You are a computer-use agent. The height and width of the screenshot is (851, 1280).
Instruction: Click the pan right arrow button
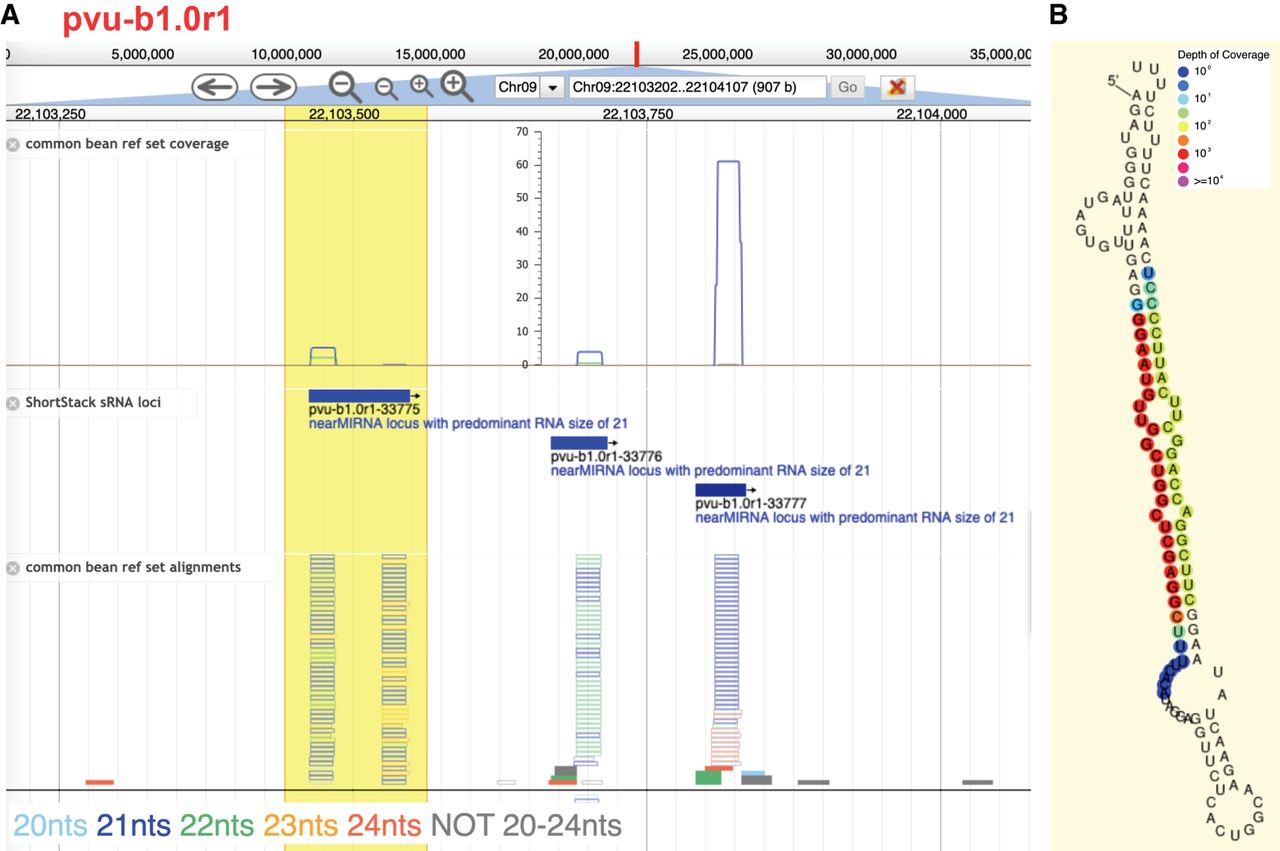[273, 87]
